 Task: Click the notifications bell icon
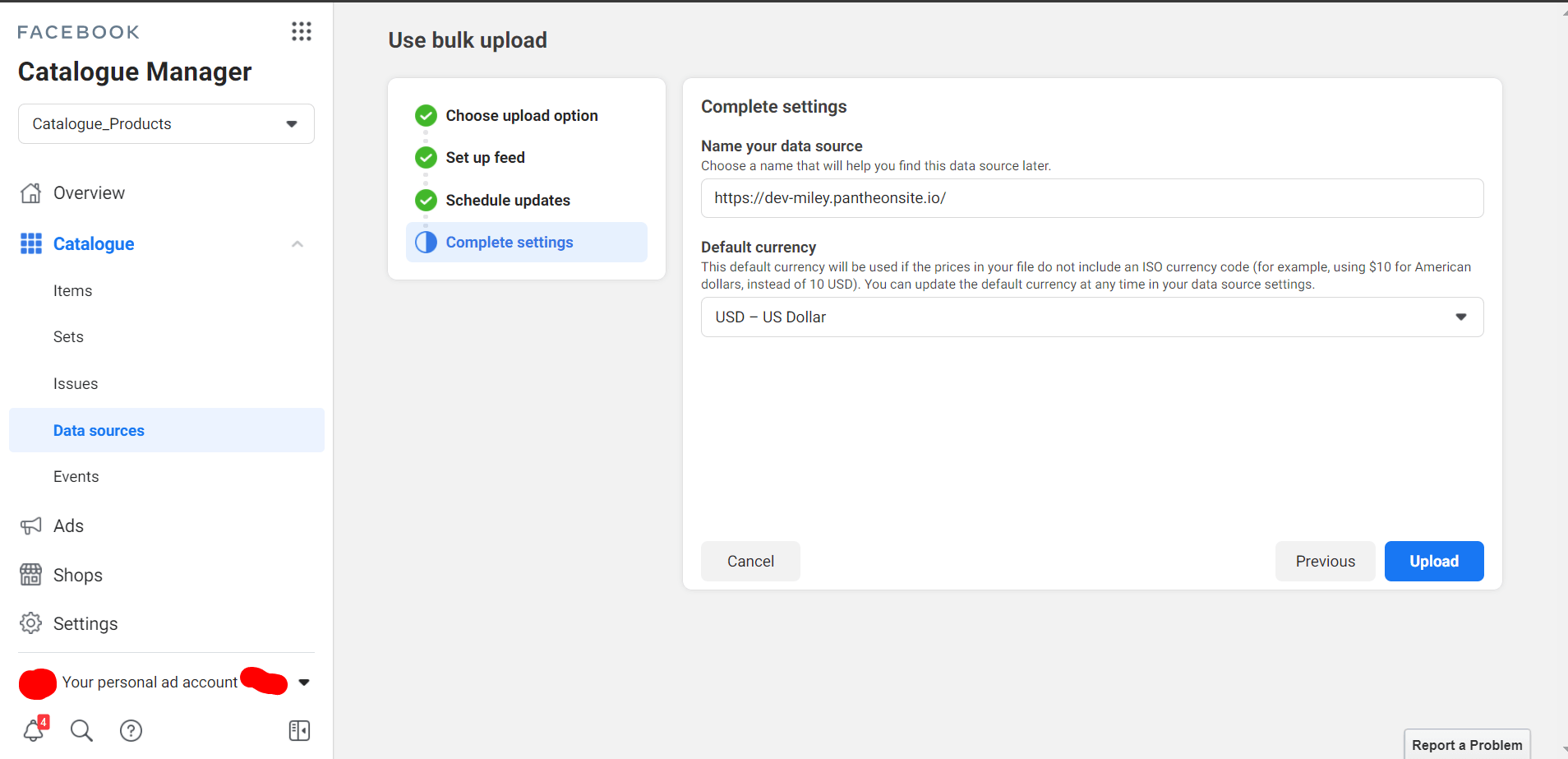point(34,730)
